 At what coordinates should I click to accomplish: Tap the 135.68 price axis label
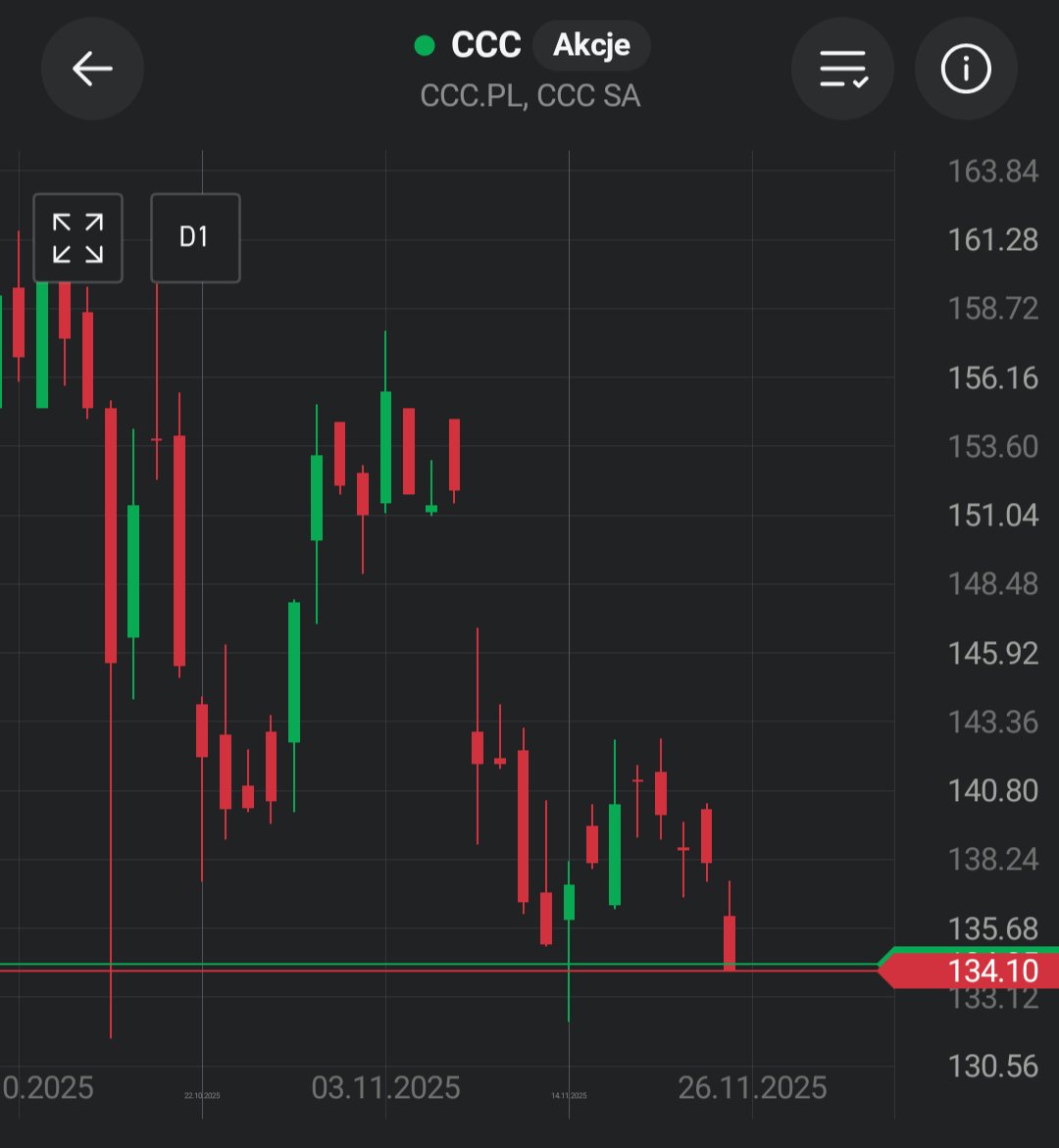click(x=993, y=928)
